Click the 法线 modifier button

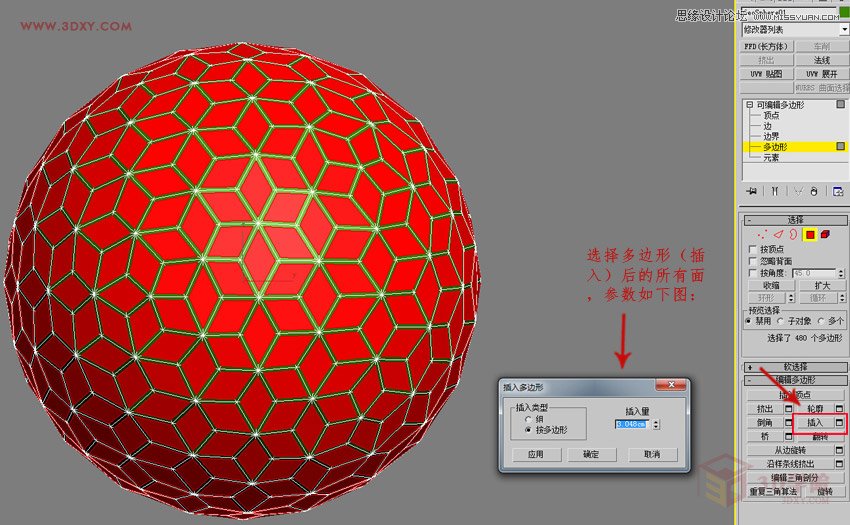(x=822, y=60)
